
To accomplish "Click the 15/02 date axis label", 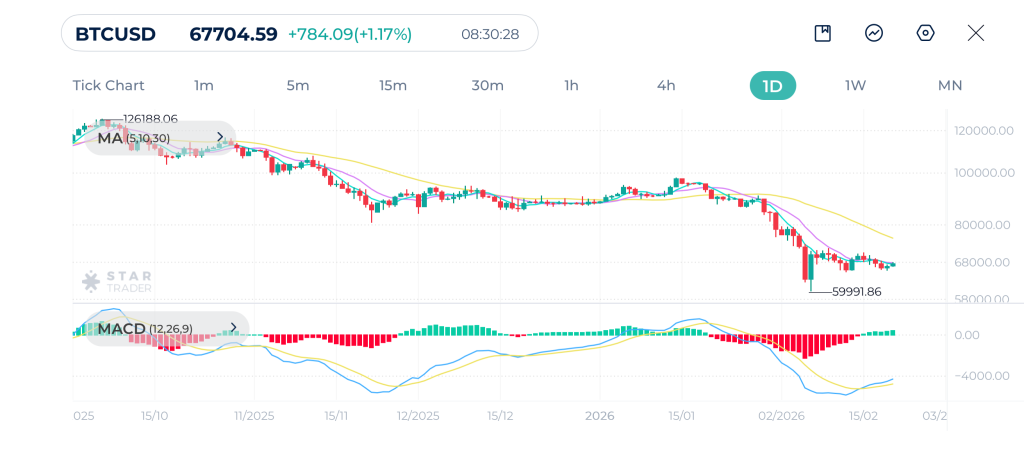I will 862,416.
